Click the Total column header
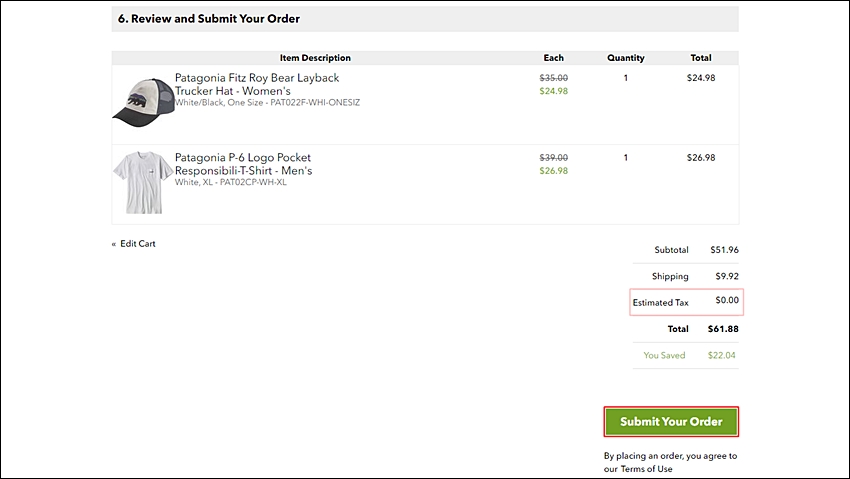The width and height of the screenshot is (850, 479). (x=701, y=58)
